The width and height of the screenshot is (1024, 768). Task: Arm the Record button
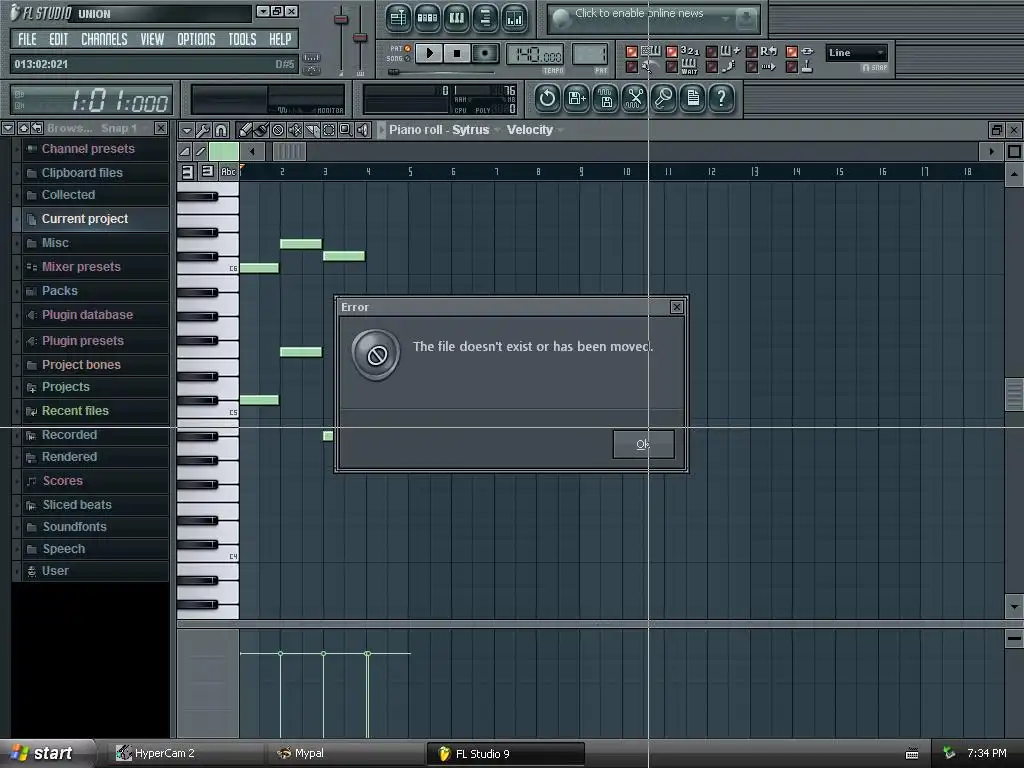485,53
